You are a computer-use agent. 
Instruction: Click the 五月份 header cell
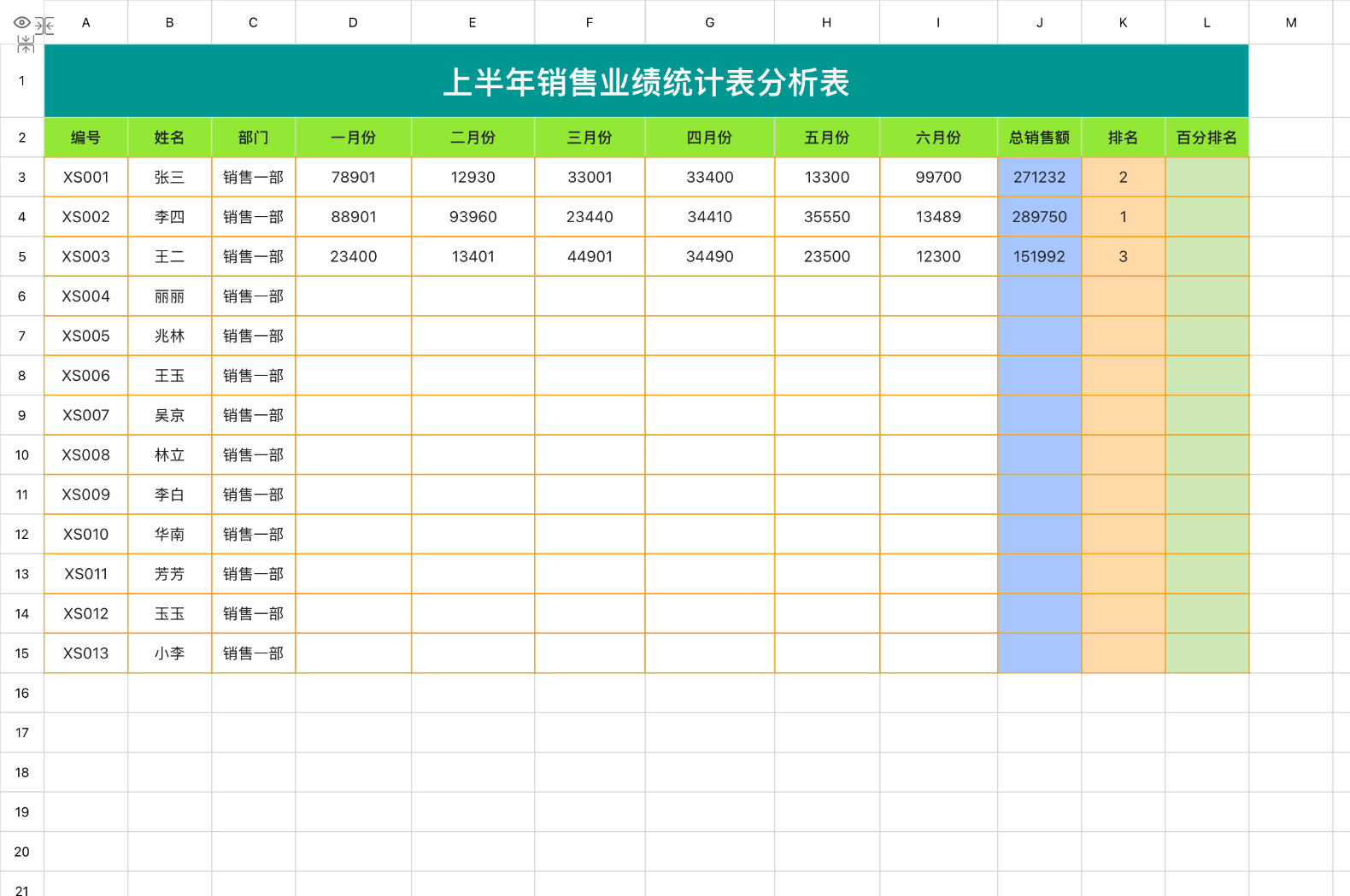[x=826, y=138]
